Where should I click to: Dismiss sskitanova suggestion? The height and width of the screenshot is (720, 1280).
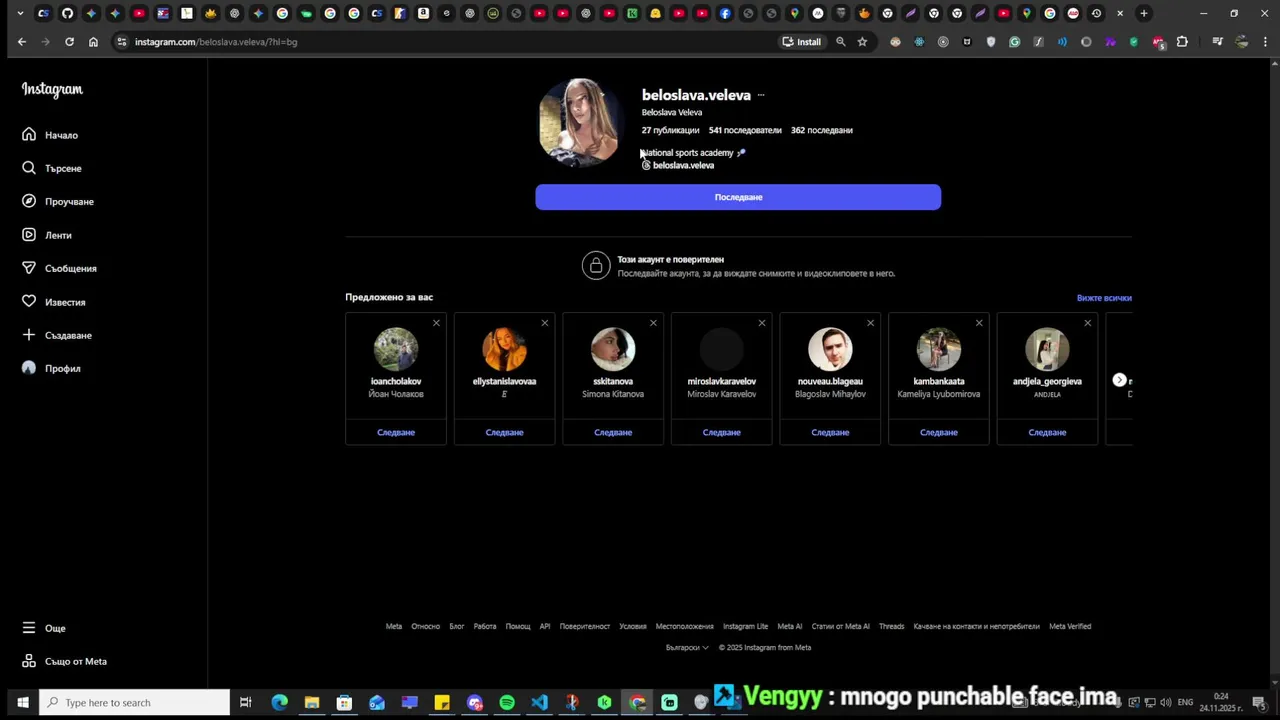tap(653, 323)
